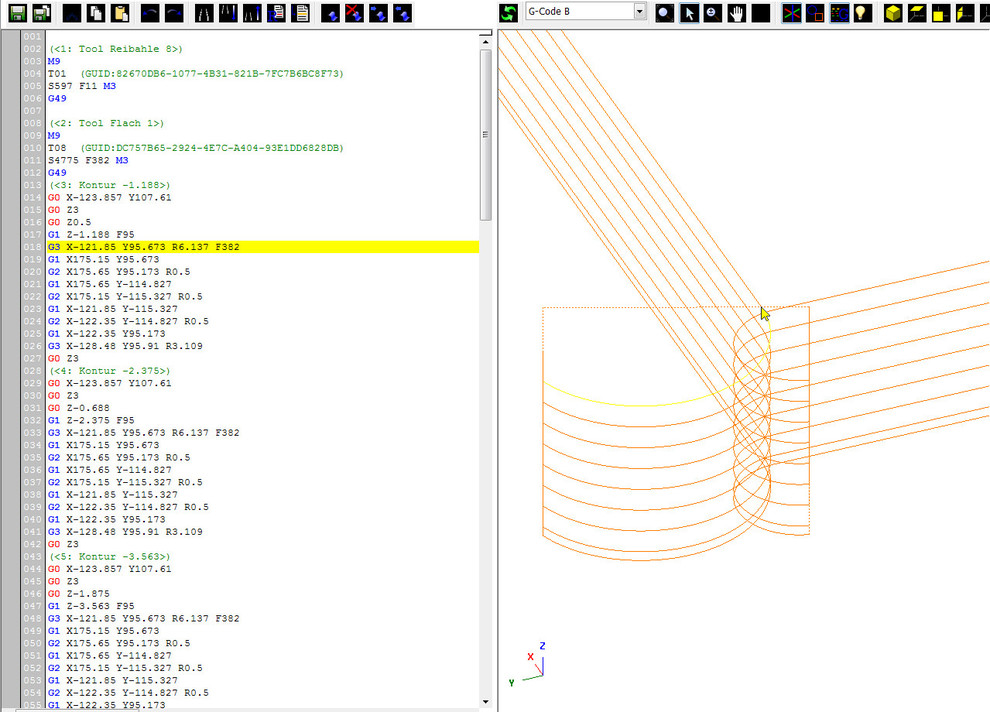Redo the last undone edit

point(174,13)
